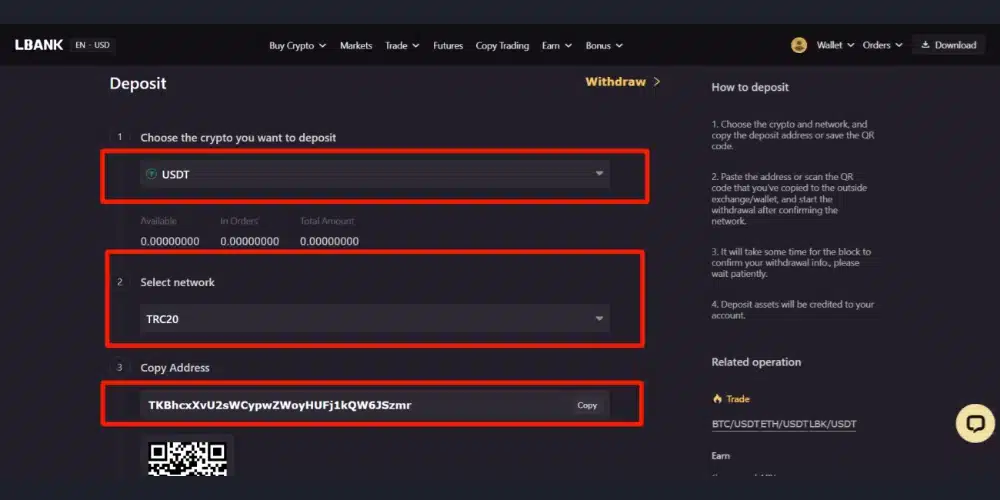Click the USDT coin icon

point(151,174)
